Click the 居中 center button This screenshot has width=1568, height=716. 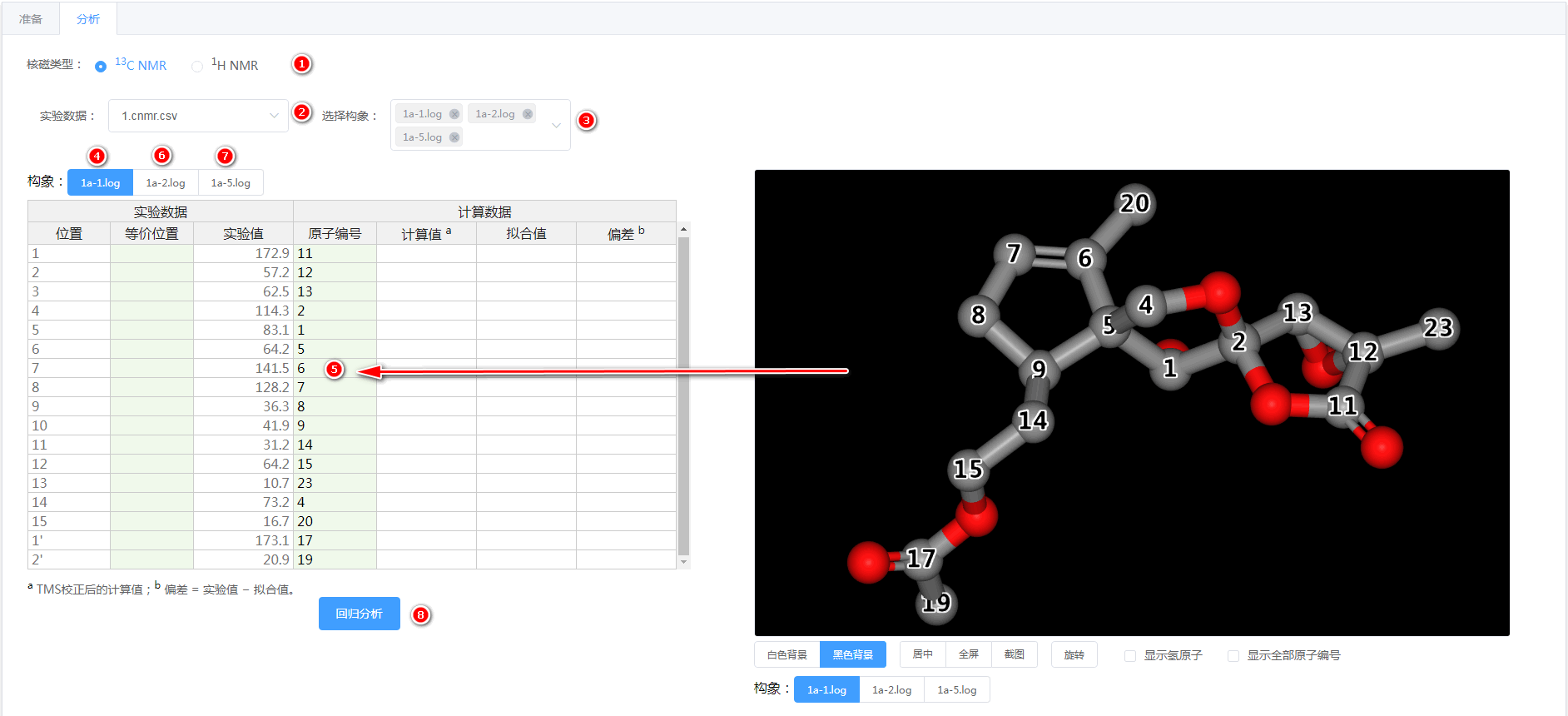tap(923, 654)
